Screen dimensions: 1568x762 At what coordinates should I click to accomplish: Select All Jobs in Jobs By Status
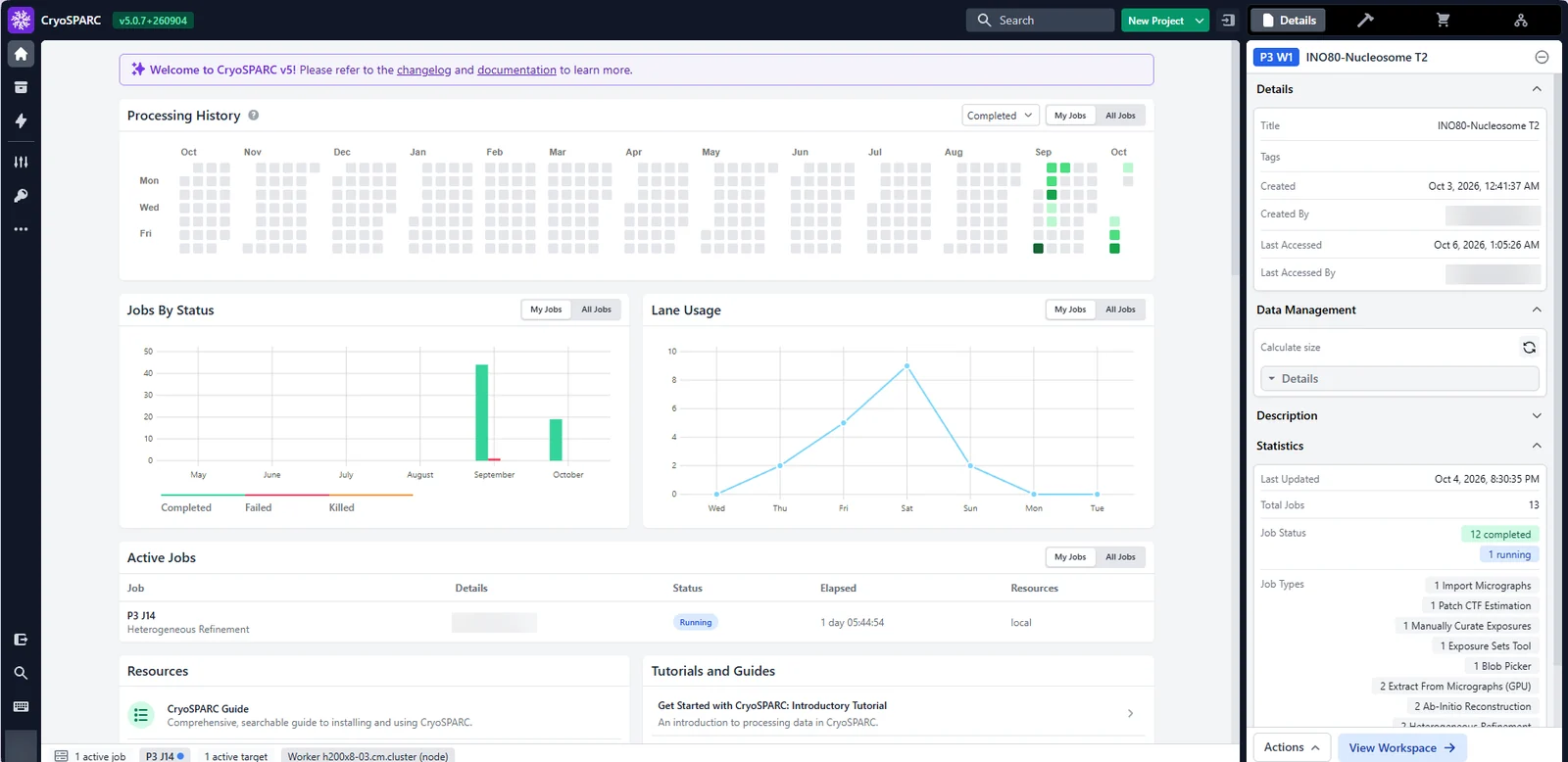click(x=596, y=310)
